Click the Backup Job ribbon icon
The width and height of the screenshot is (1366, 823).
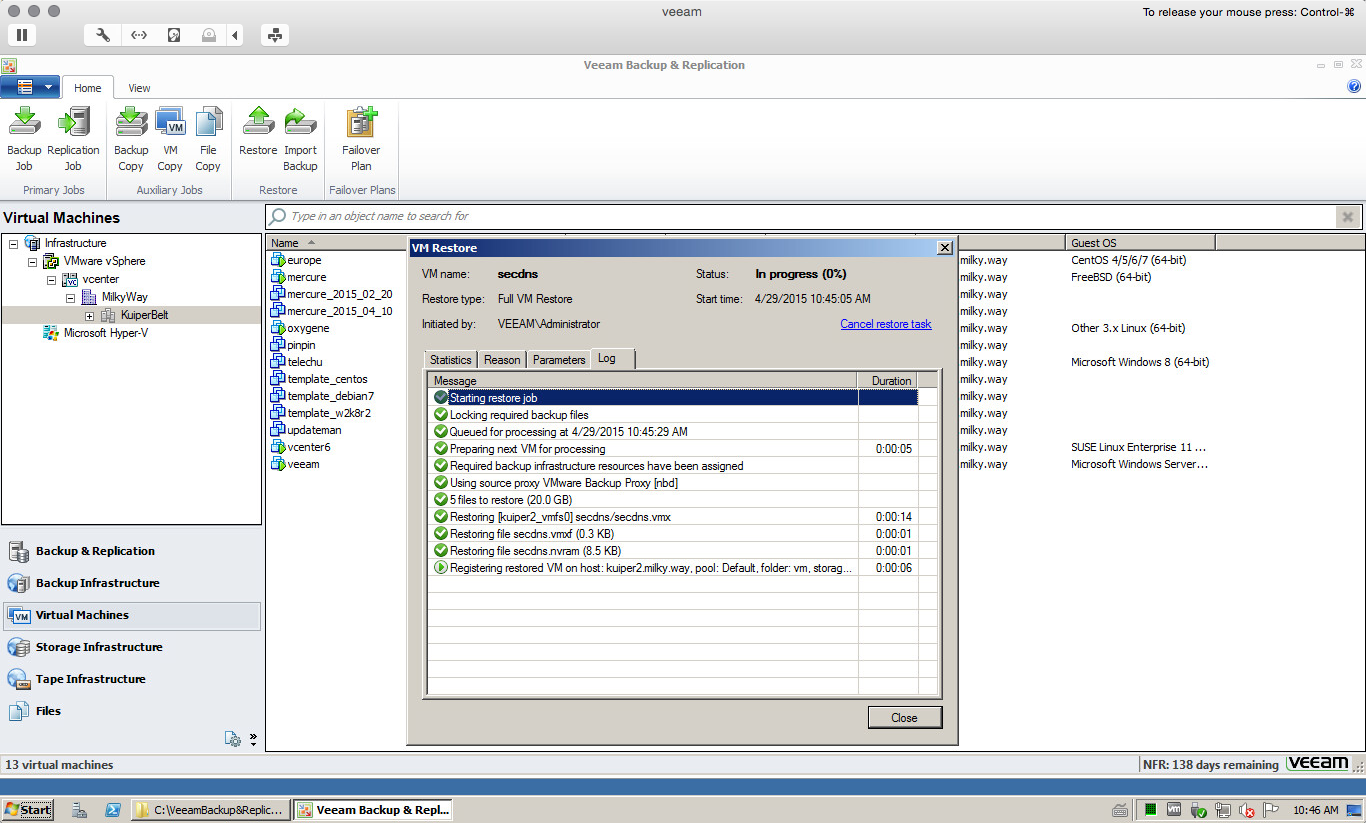click(x=24, y=138)
